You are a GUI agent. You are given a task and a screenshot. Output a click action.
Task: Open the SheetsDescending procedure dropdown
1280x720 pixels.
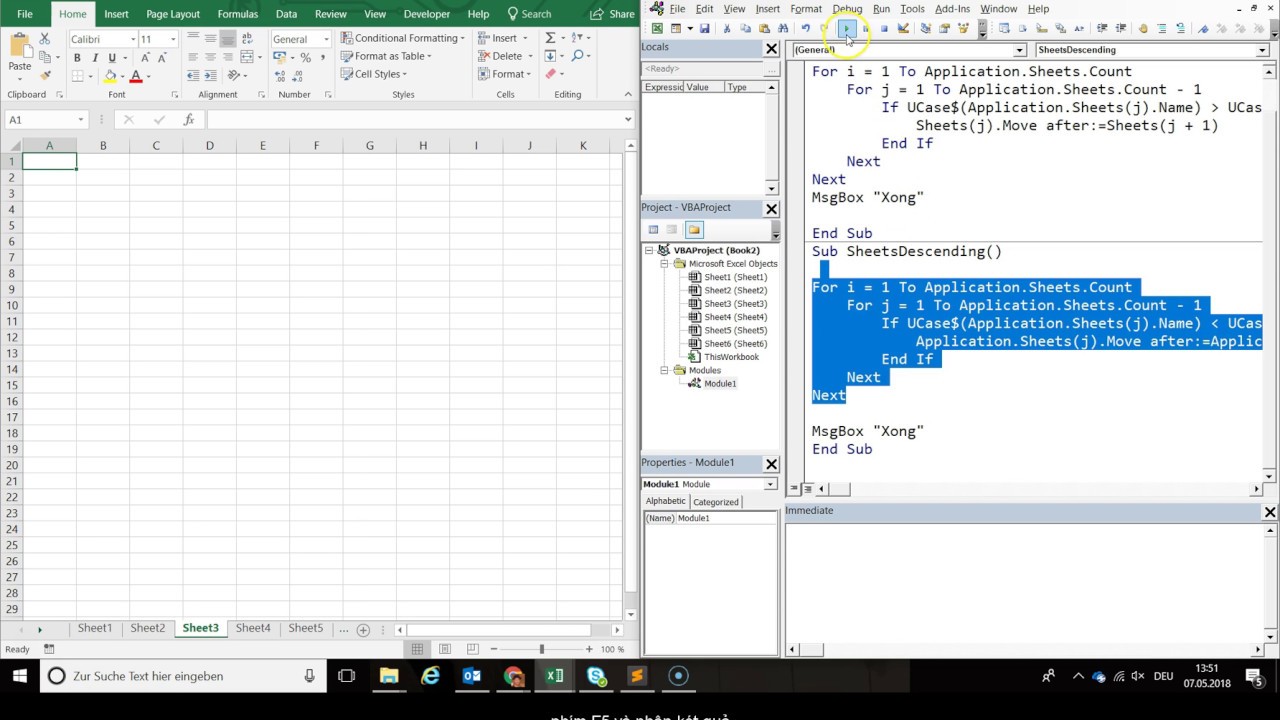[x=1261, y=49]
